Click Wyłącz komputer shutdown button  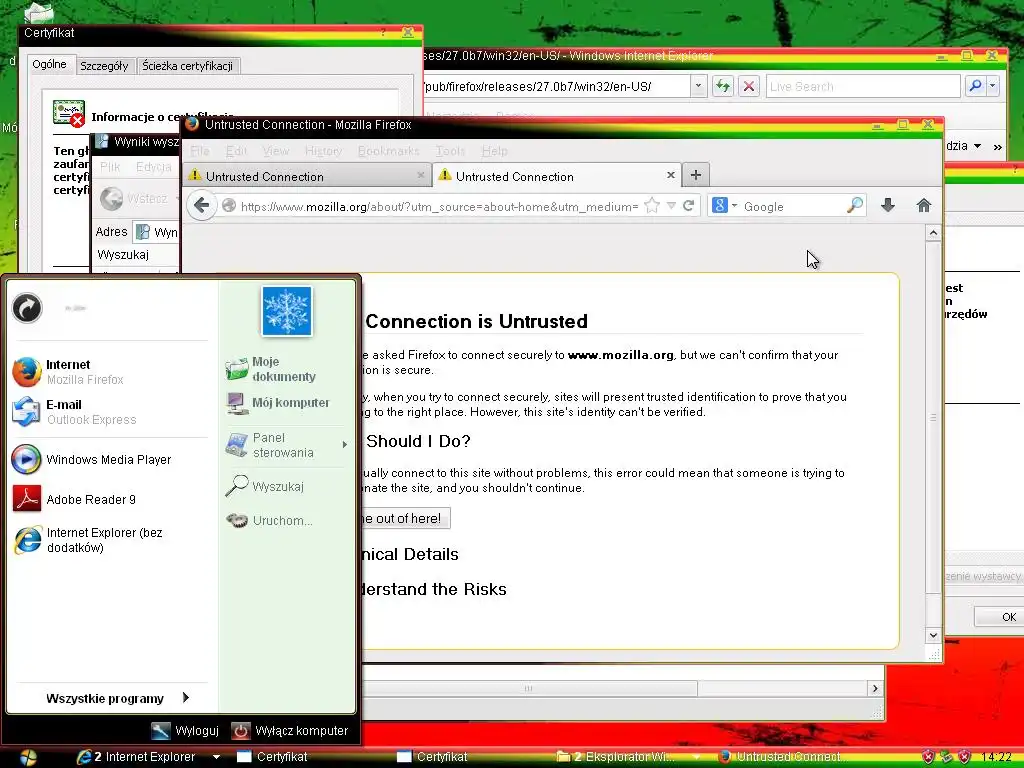click(291, 730)
